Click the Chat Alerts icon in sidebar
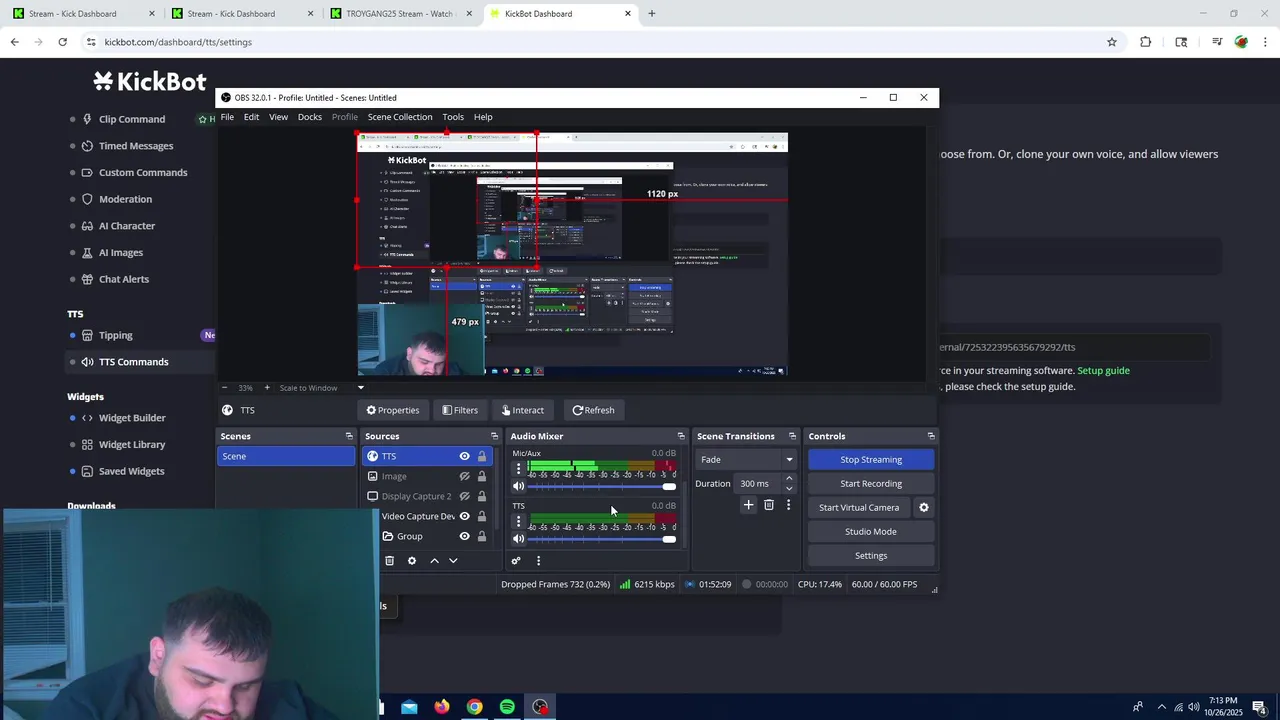The image size is (1280, 720). pos(88,279)
